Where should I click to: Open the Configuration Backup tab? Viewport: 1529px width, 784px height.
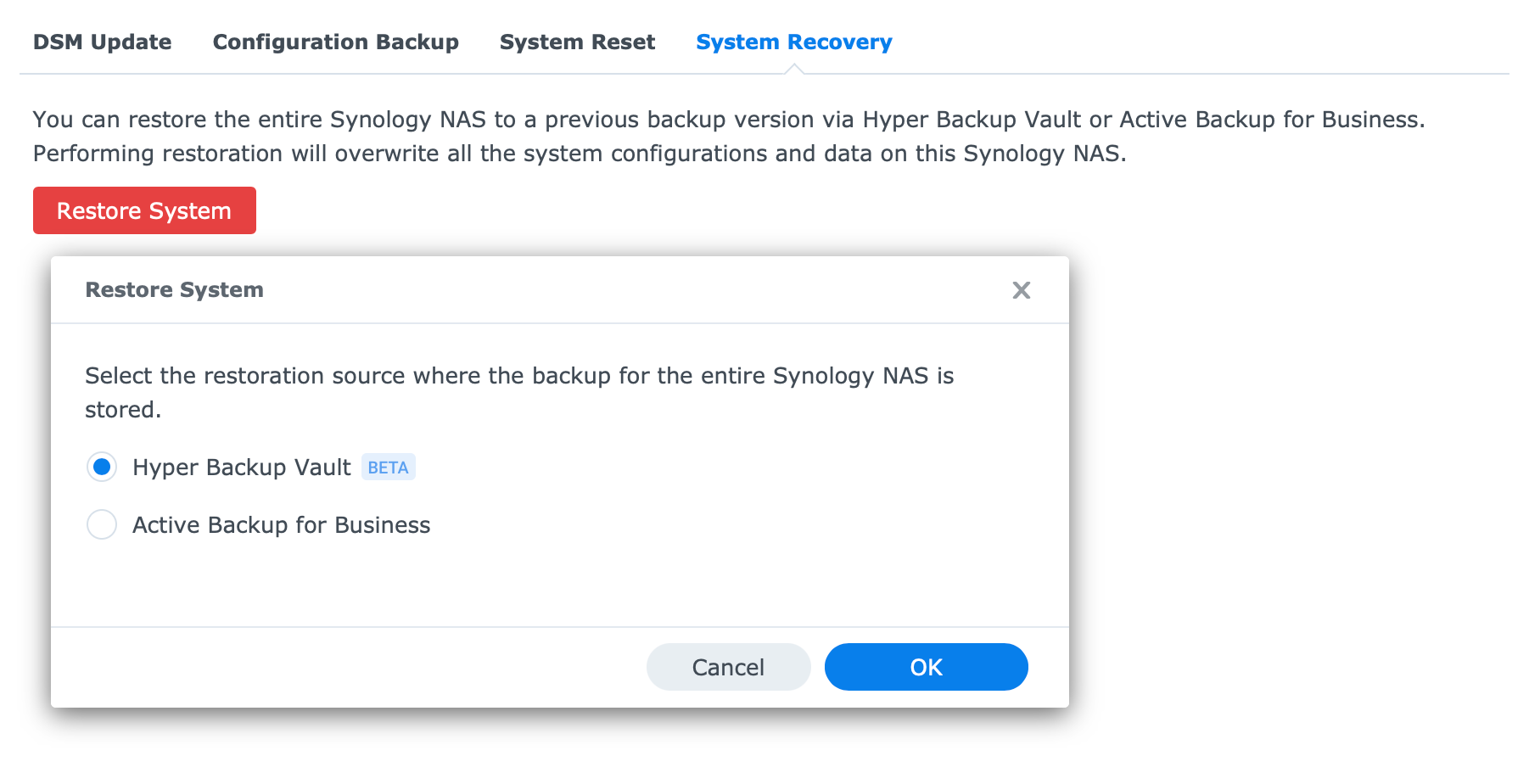pyautogui.click(x=335, y=42)
